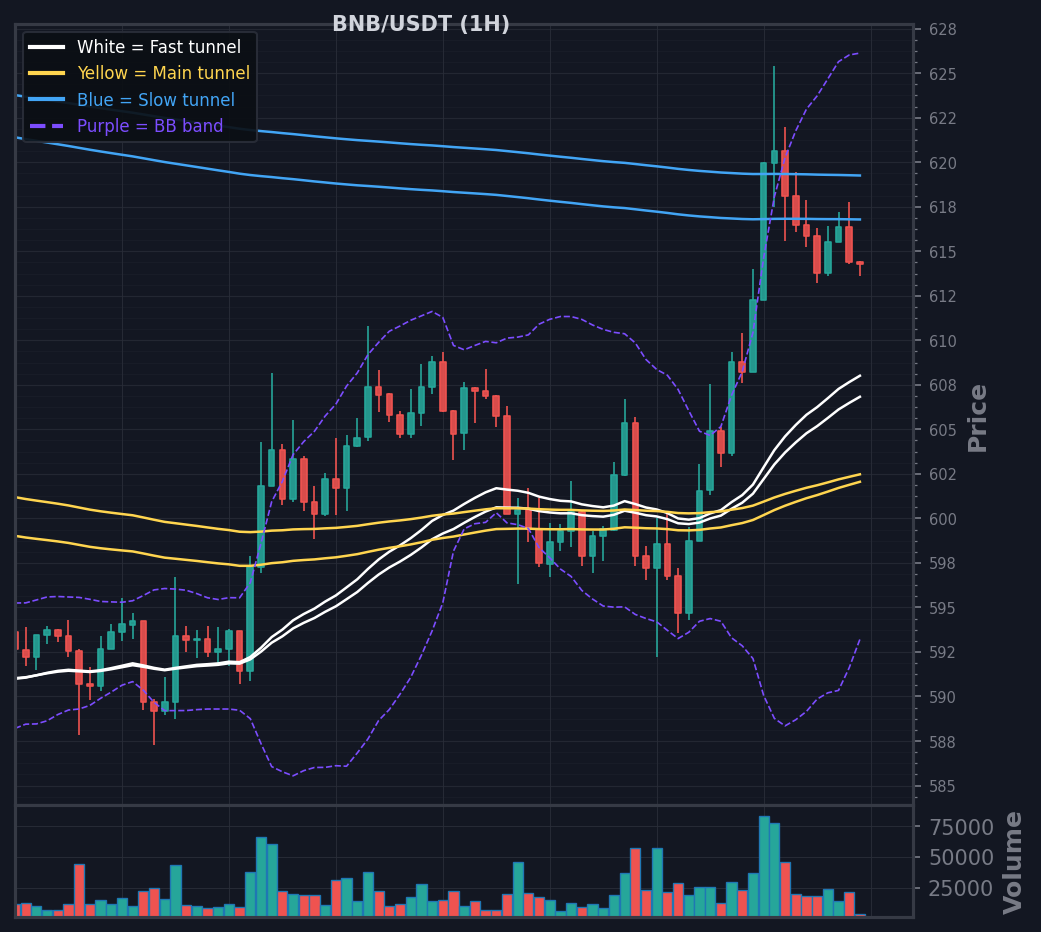The image size is (1041, 932).
Task: Click the yellow line sample in the legend
Action: 46,73
